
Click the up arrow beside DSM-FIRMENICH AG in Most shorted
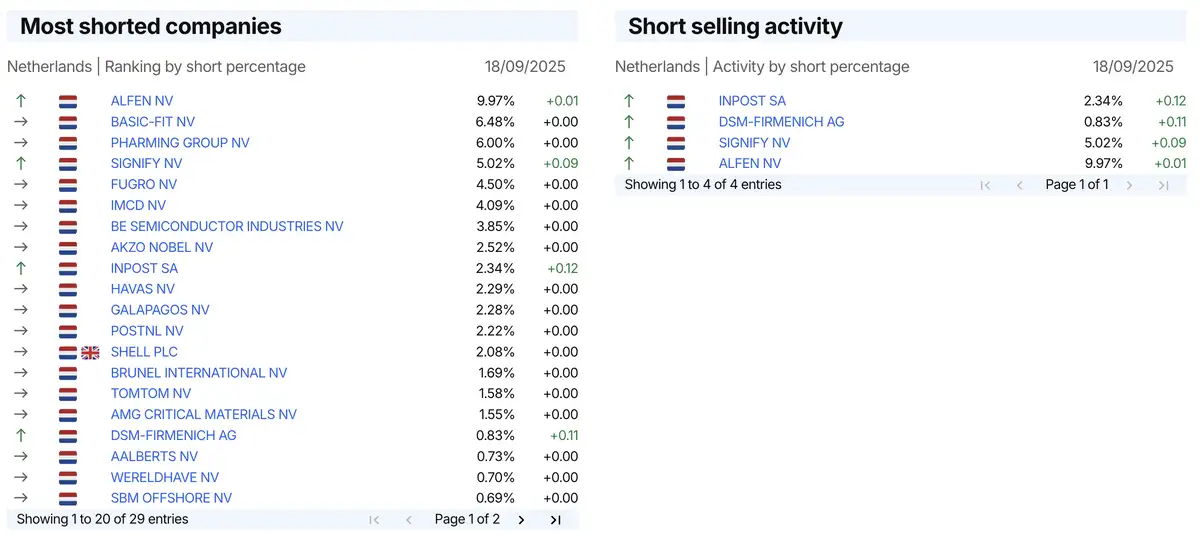[x=21, y=437]
